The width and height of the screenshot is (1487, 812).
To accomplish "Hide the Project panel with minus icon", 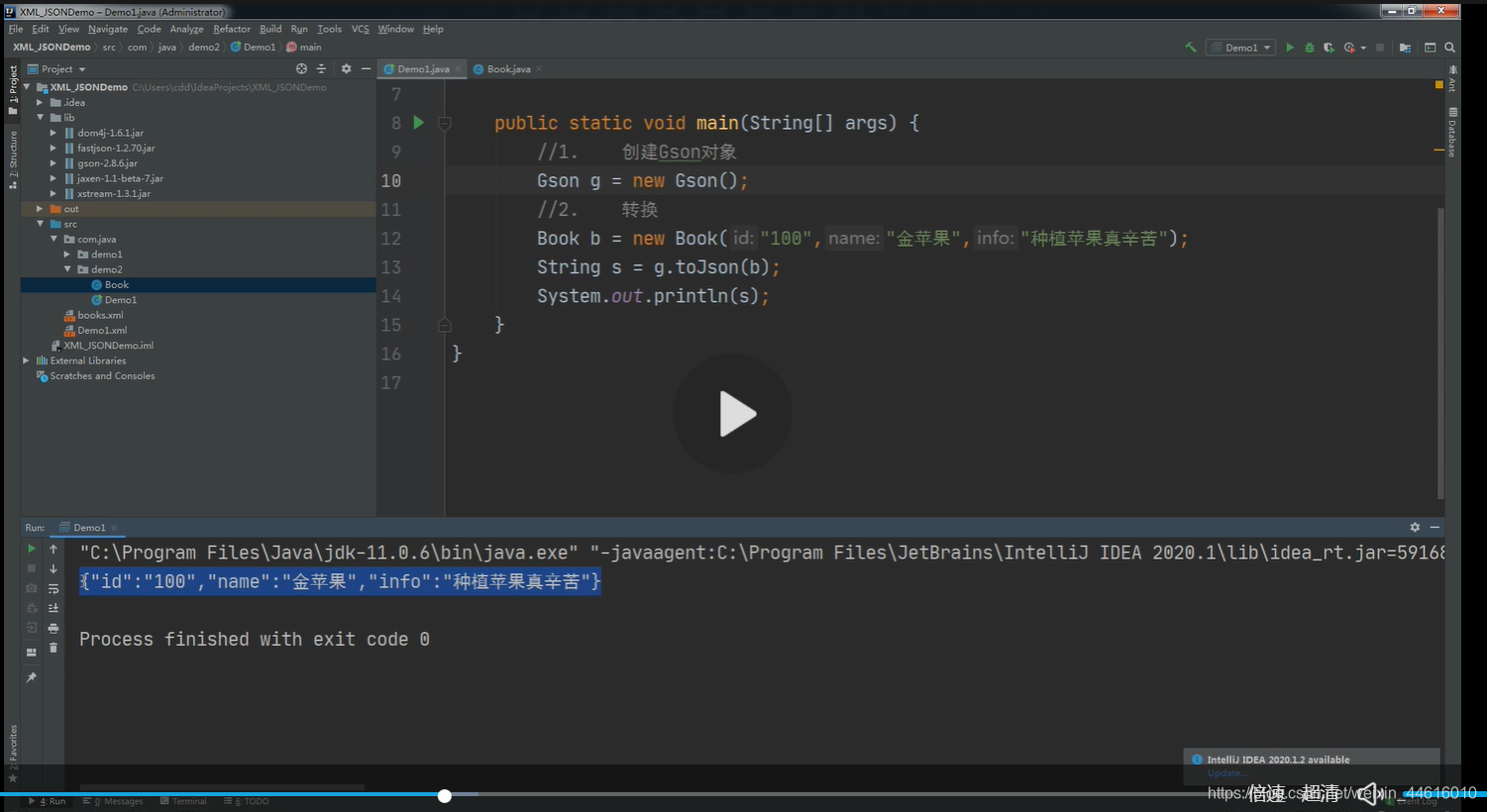I will point(366,69).
